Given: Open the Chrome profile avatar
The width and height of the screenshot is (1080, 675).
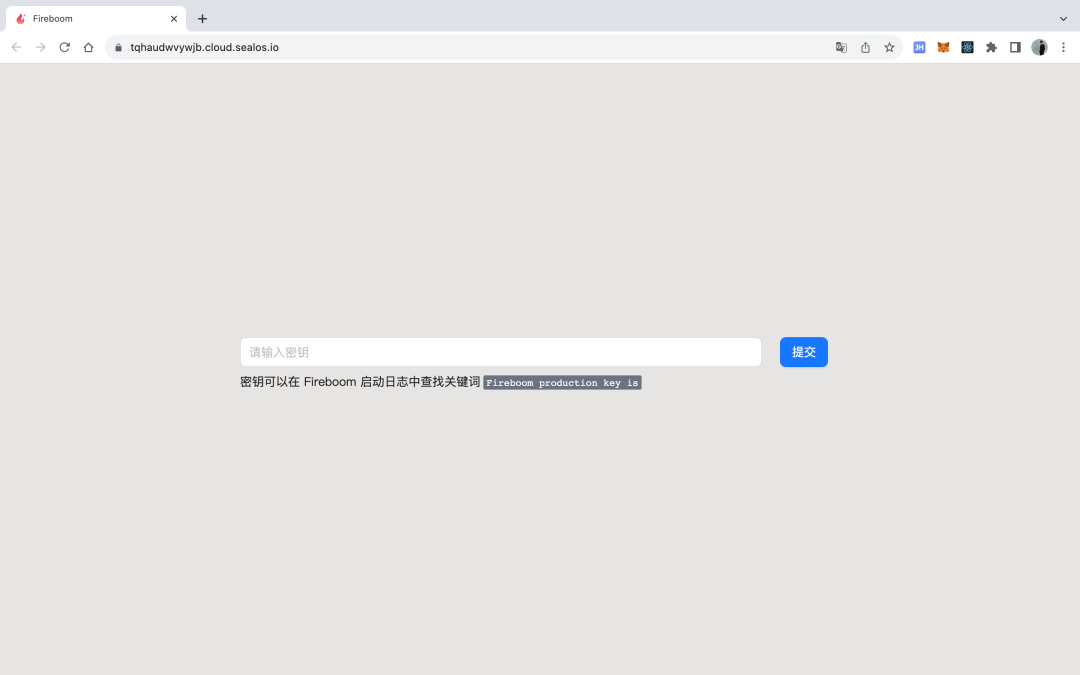Looking at the screenshot, I should [1039, 48].
